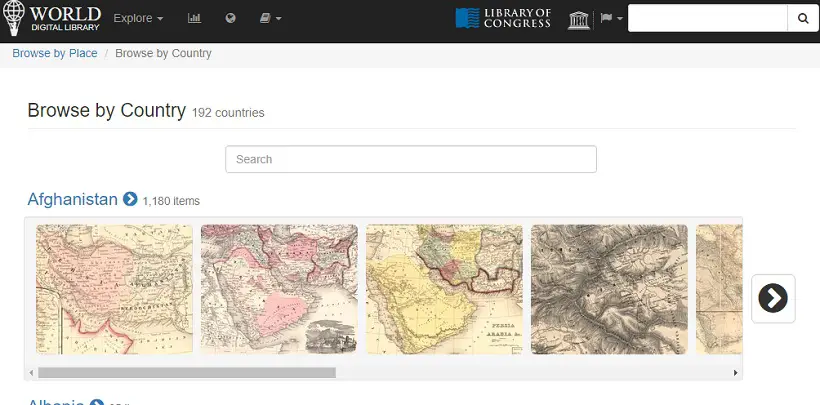Open the yellow Persia Arabia map thumbnail

click(445, 289)
